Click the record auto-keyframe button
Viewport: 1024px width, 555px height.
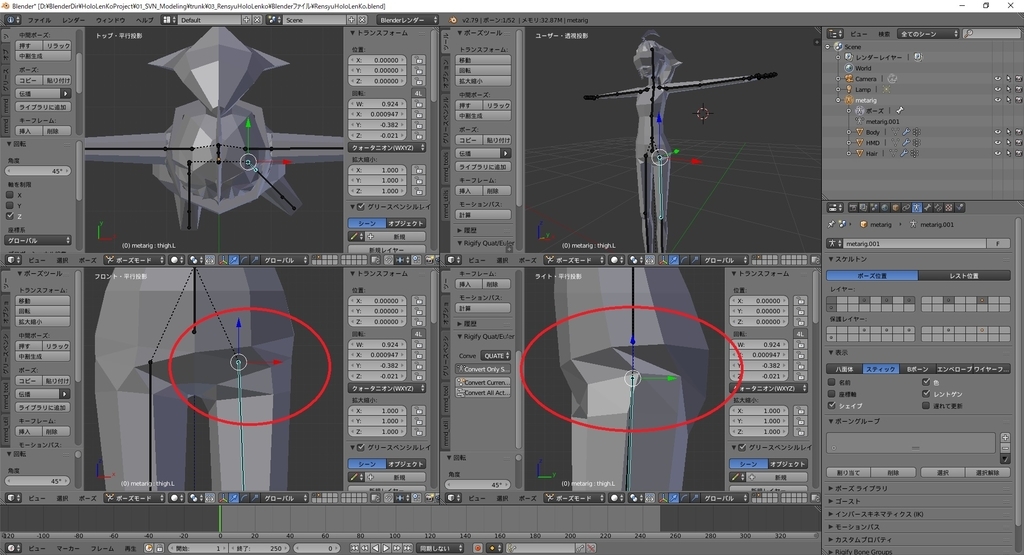pyautogui.click(x=478, y=548)
